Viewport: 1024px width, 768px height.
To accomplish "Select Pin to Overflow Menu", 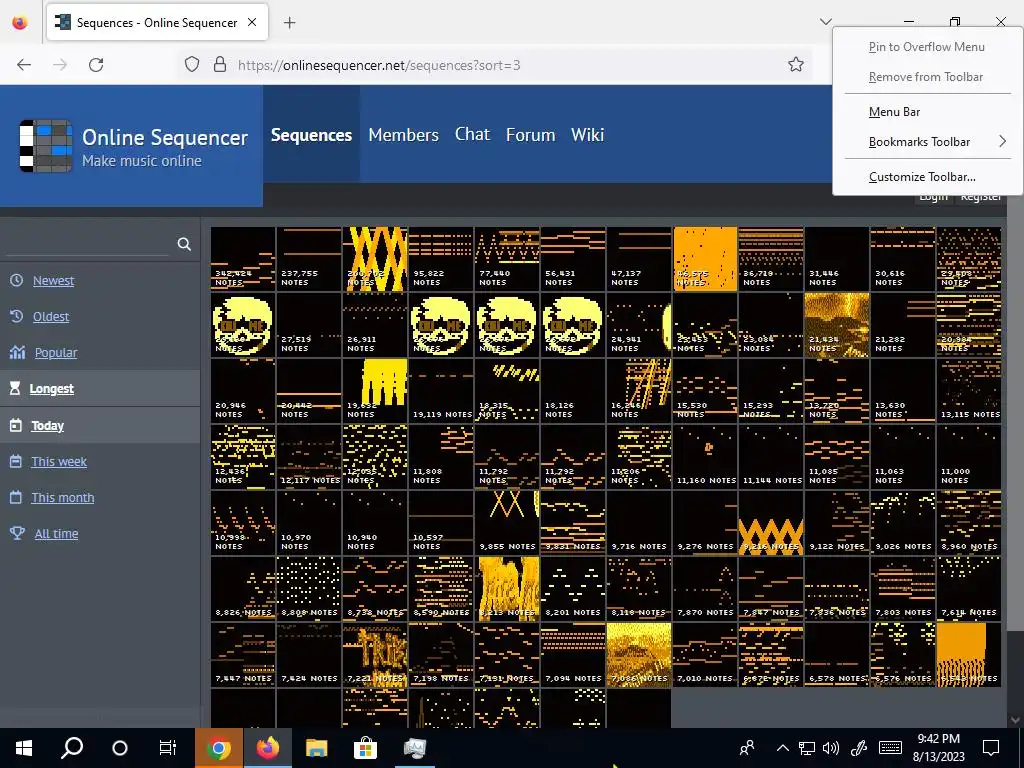I will pyautogui.click(x=926, y=47).
